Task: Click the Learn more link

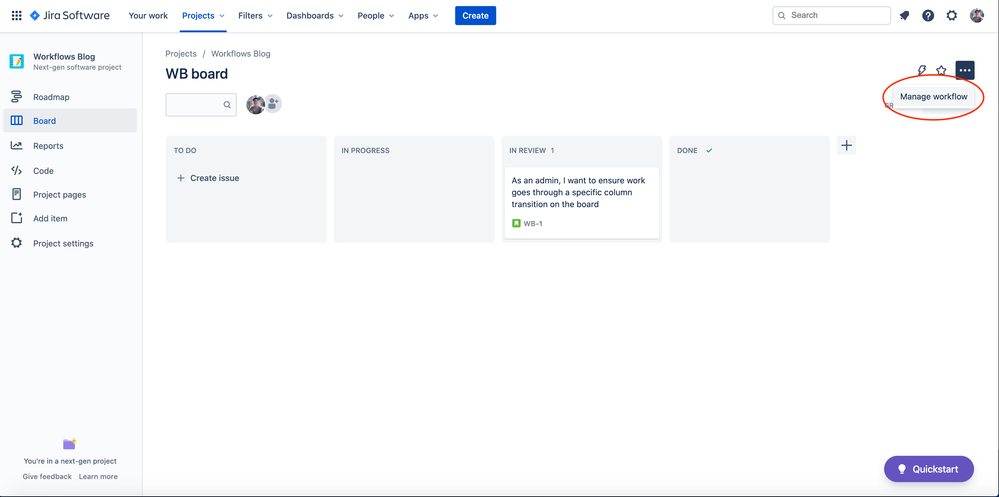Action: (x=98, y=477)
